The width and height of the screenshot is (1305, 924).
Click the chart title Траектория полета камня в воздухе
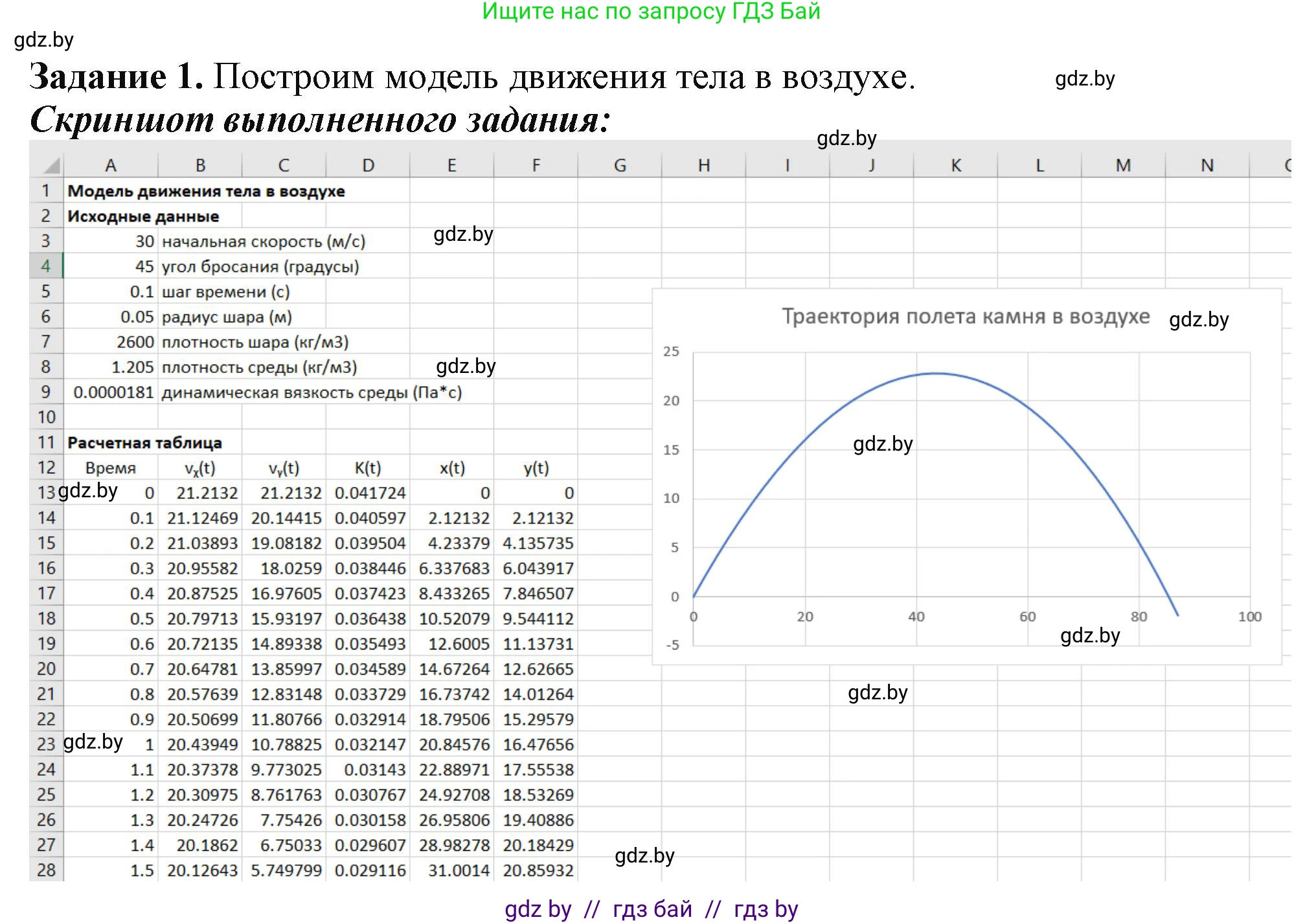pyautogui.click(x=966, y=317)
